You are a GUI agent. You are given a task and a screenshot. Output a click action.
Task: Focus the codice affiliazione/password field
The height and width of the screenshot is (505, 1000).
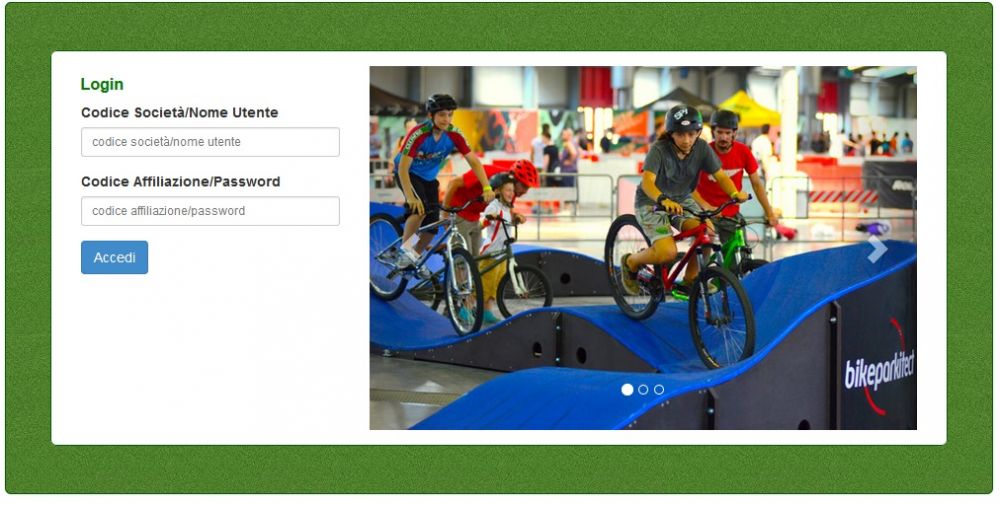[x=210, y=211]
